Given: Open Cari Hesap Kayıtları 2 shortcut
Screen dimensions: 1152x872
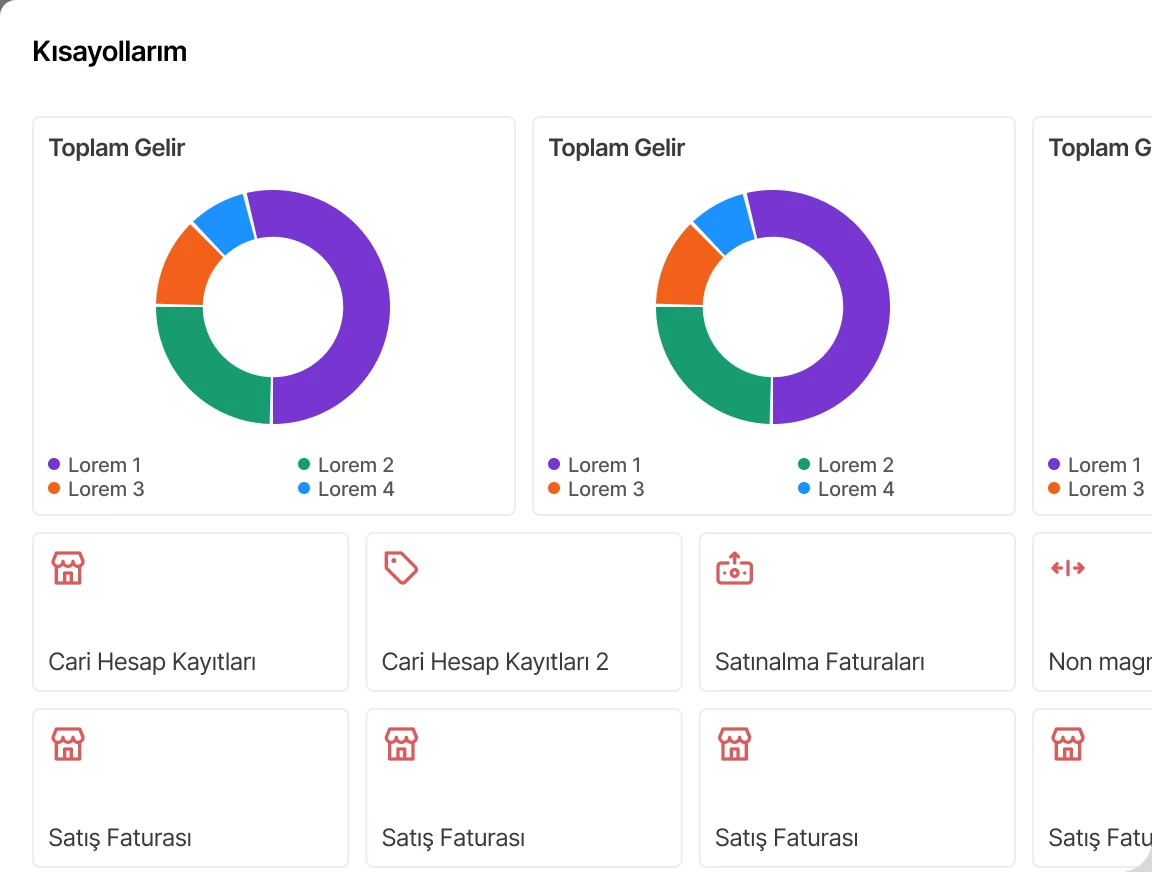Looking at the screenshot, I should click(x=524, y=612).
